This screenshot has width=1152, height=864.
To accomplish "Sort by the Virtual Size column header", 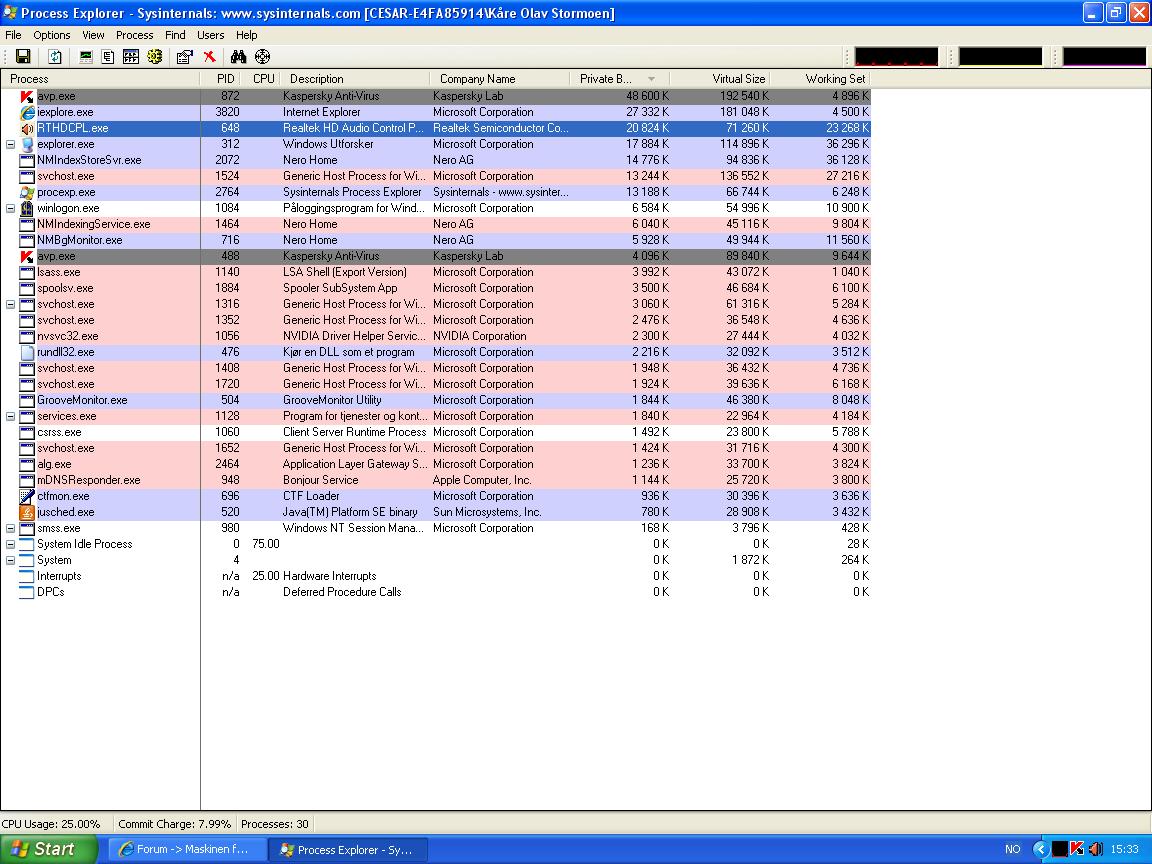I will click(x=719, y=79).
